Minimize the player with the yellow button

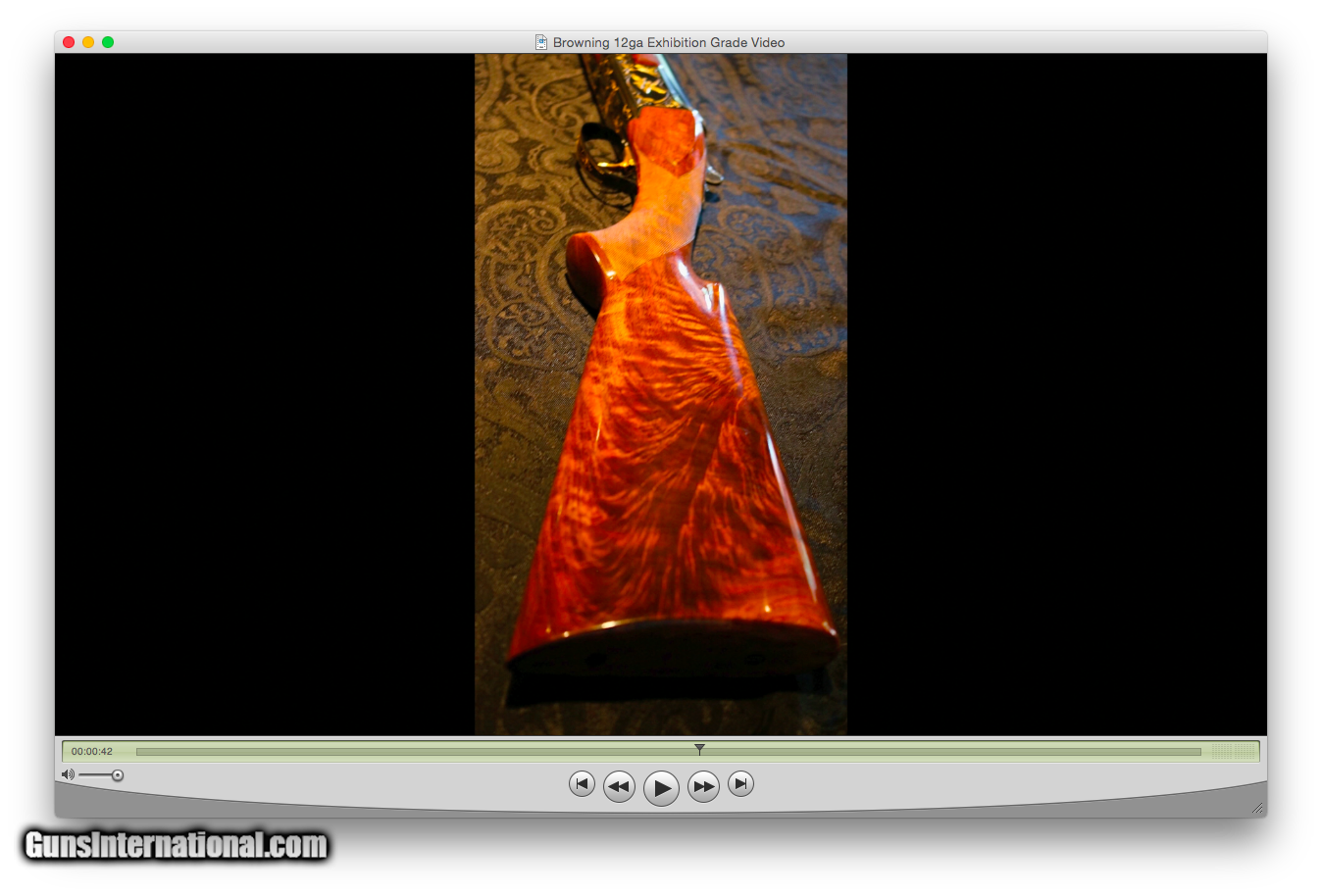pyautogui.click(x=88, y=42)
